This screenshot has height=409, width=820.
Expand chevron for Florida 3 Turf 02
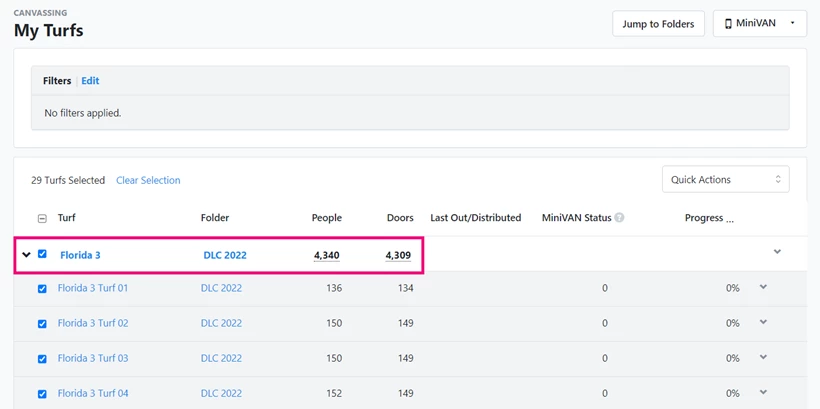[763, 322]
